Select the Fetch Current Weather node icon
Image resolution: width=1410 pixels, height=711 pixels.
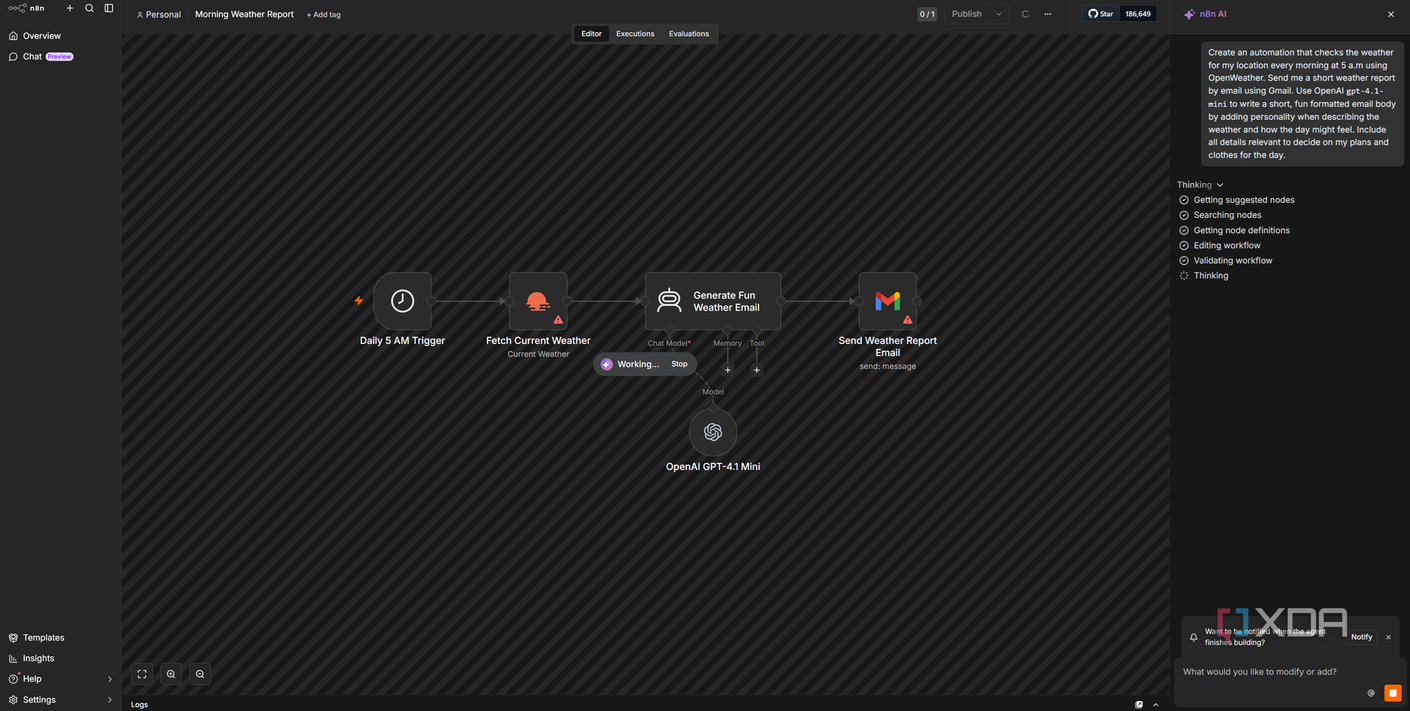(538, 301)
